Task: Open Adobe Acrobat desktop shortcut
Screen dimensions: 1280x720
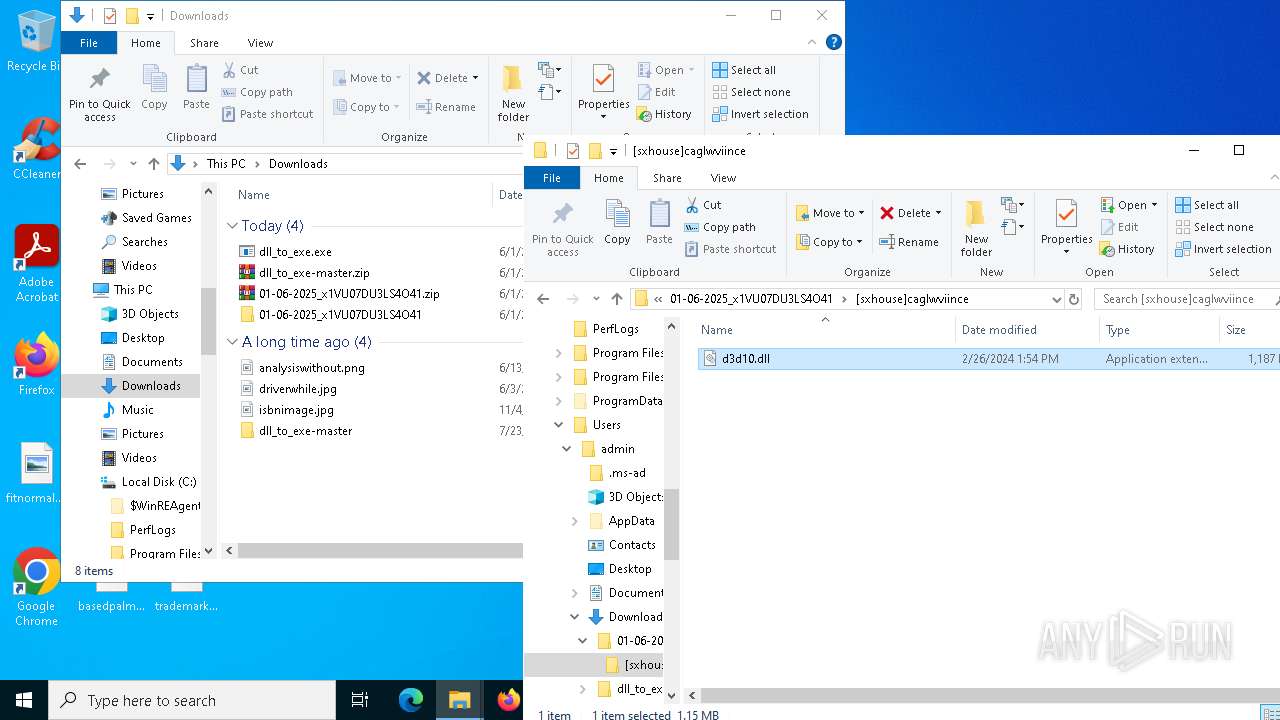Action: tap(36, 263)
